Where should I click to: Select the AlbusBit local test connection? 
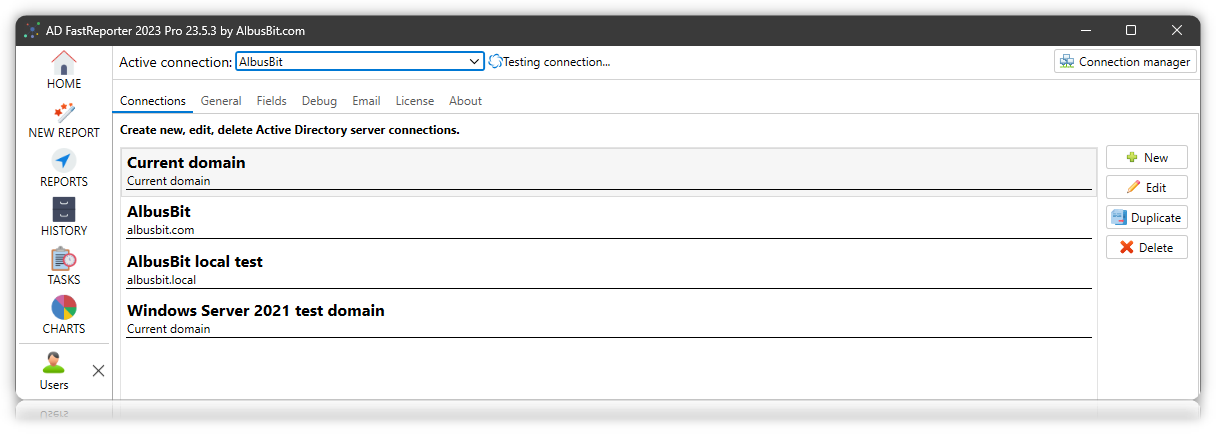[x=608, y=269]
